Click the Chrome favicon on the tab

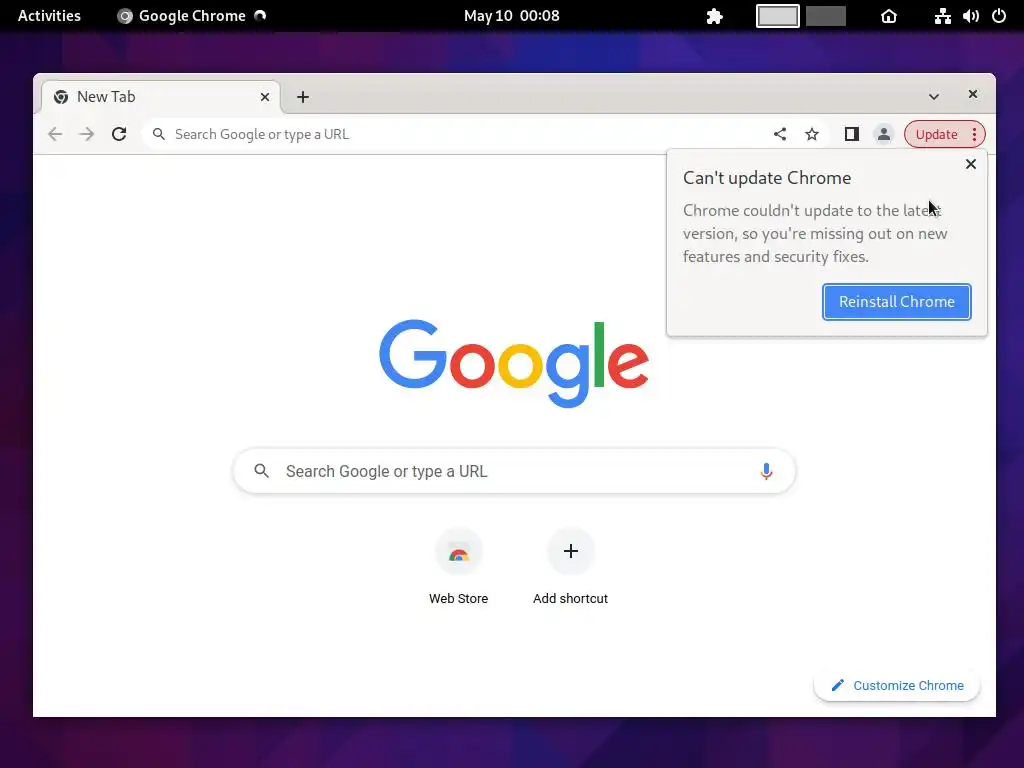click(61, 97)
